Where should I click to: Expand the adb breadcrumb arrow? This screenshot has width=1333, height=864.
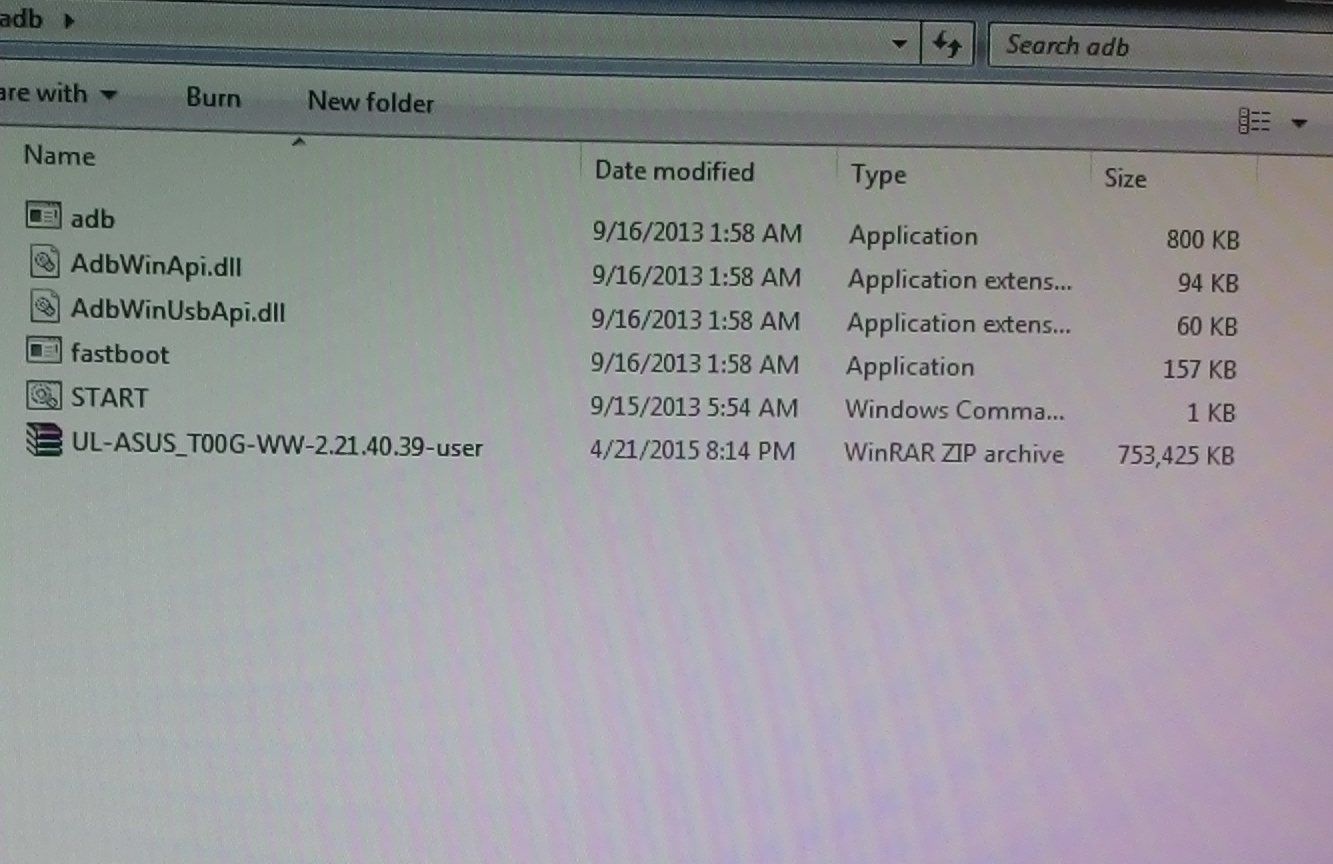tap(69, 20)
